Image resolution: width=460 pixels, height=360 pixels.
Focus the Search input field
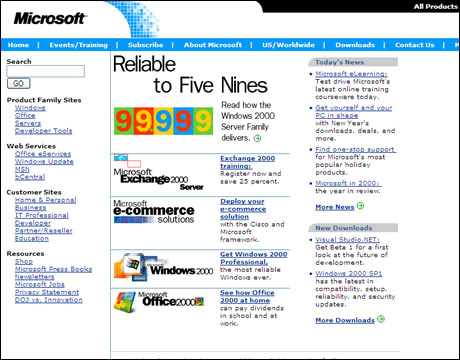[46, 71]
